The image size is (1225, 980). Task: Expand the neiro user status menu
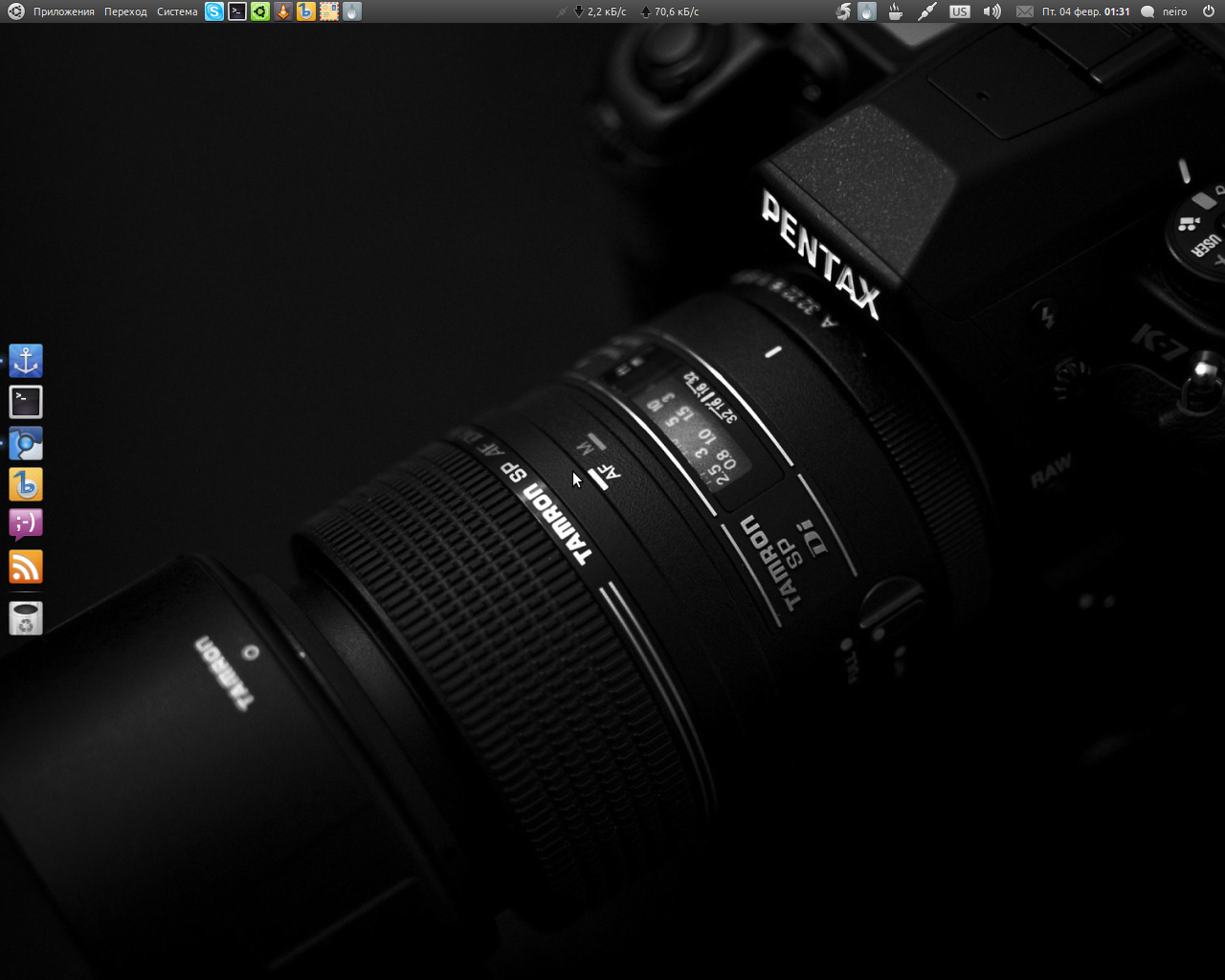1165,11
